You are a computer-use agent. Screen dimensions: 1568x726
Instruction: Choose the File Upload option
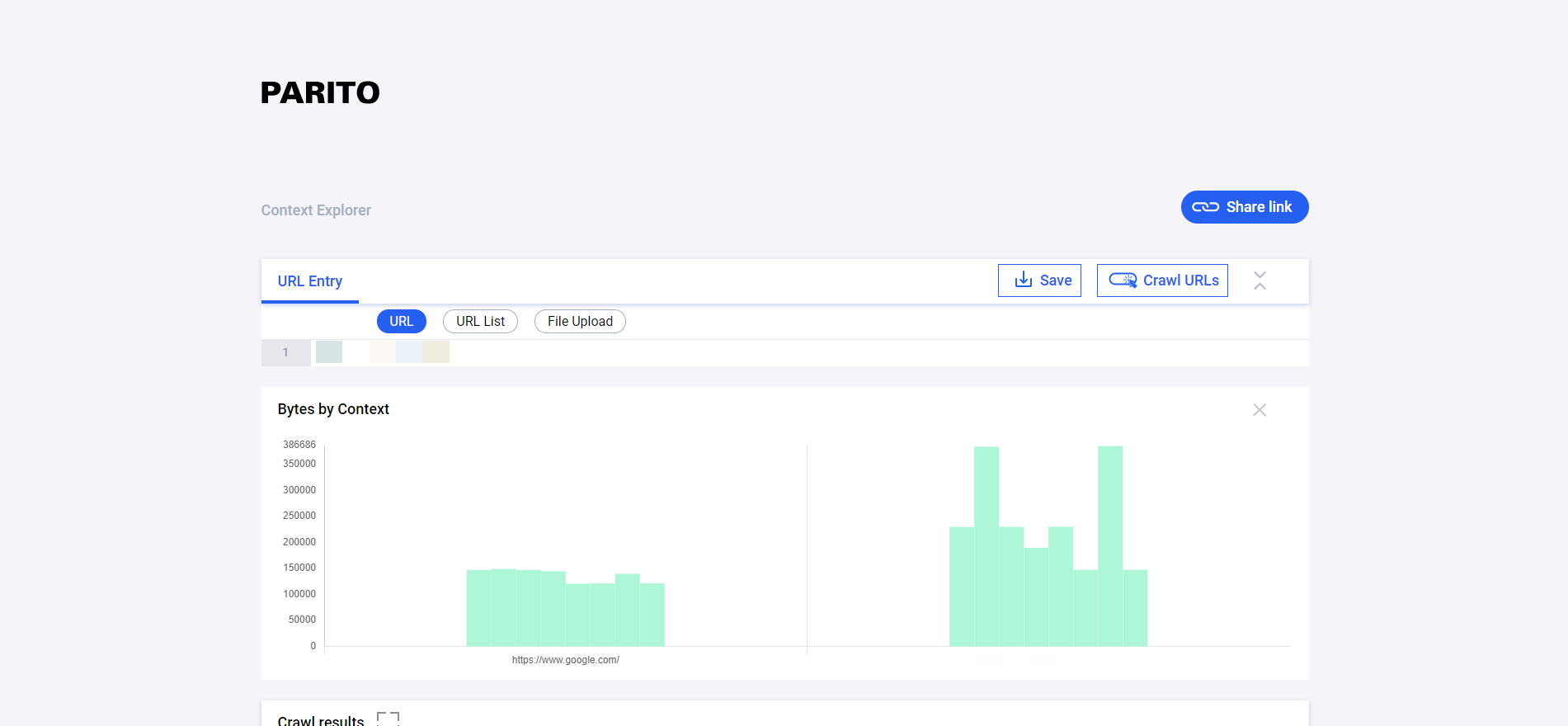[580, 321]
